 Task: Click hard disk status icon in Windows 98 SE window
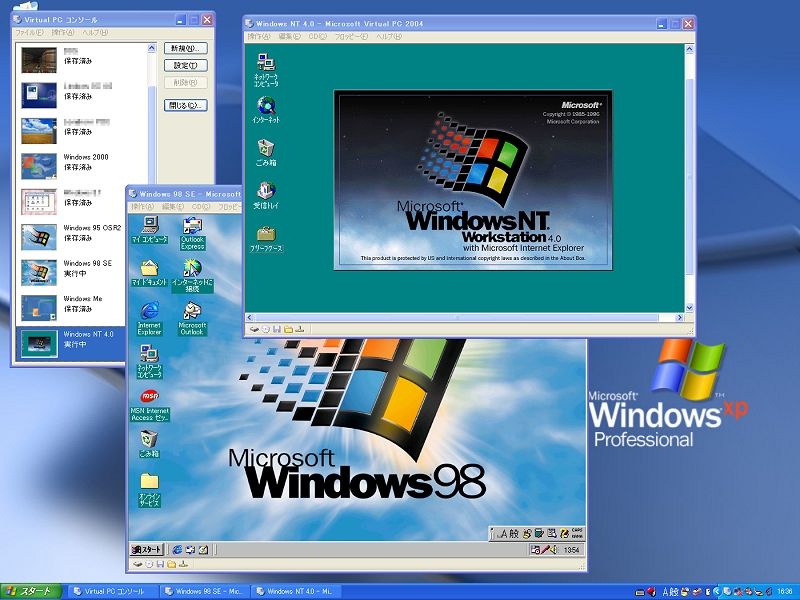(x=137, y=564)
